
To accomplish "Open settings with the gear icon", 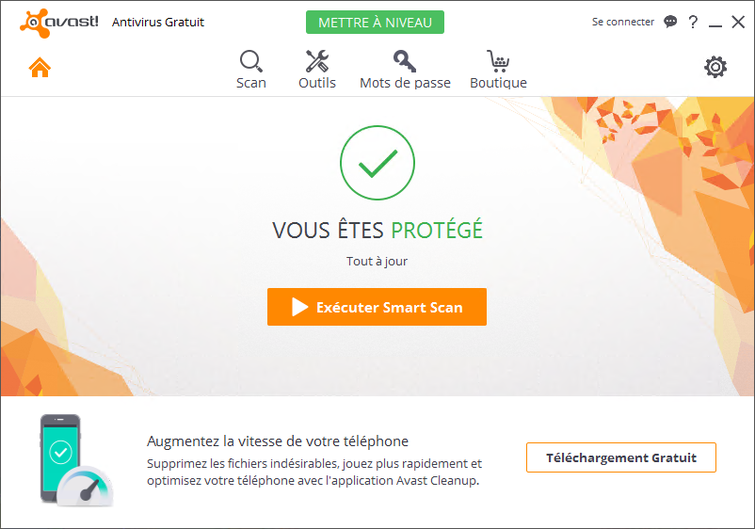I will click(716, 67).
